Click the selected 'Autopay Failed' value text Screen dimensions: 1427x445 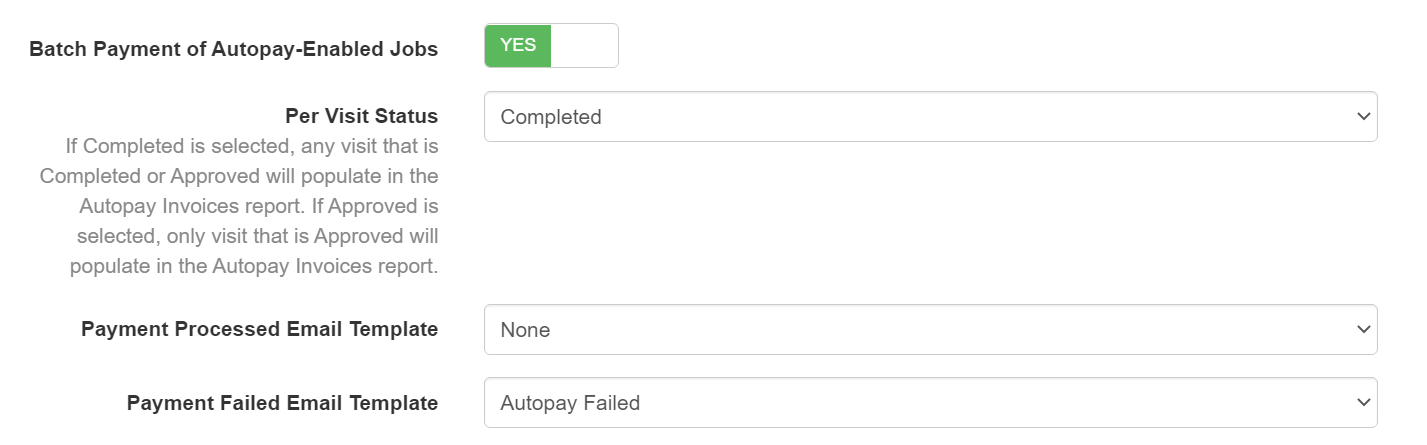click(570, 403)
